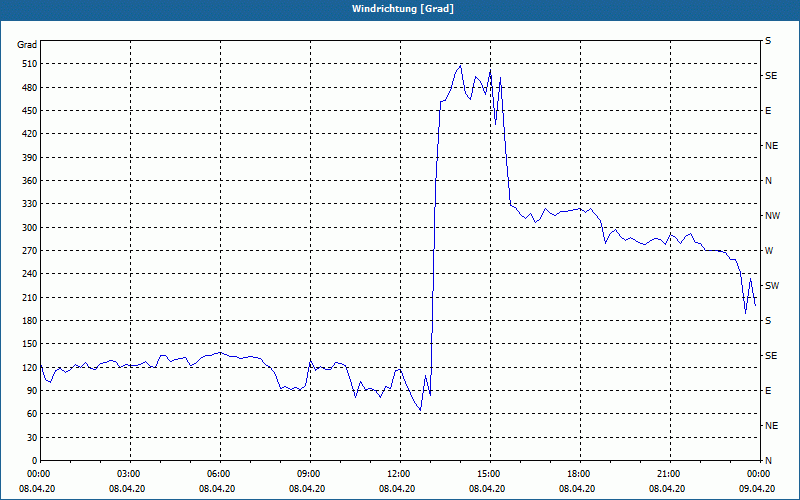Screen dimensions: 800x500
Task: Click the 330 degree axis label
Action: (31, 204)
